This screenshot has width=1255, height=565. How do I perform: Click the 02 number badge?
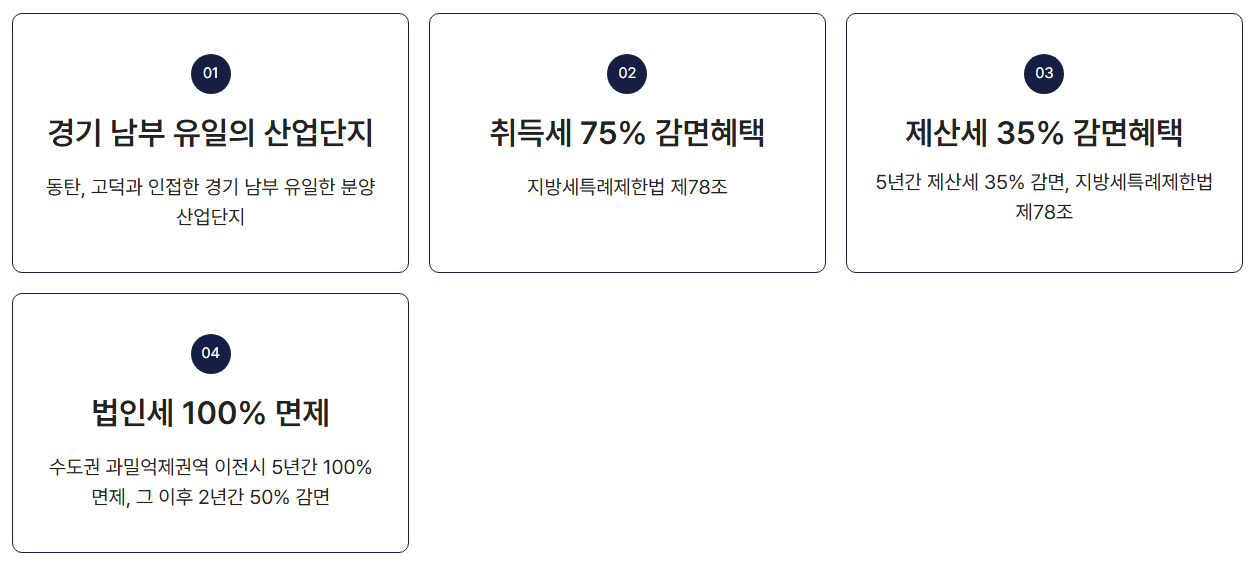[x=627, y=73]
